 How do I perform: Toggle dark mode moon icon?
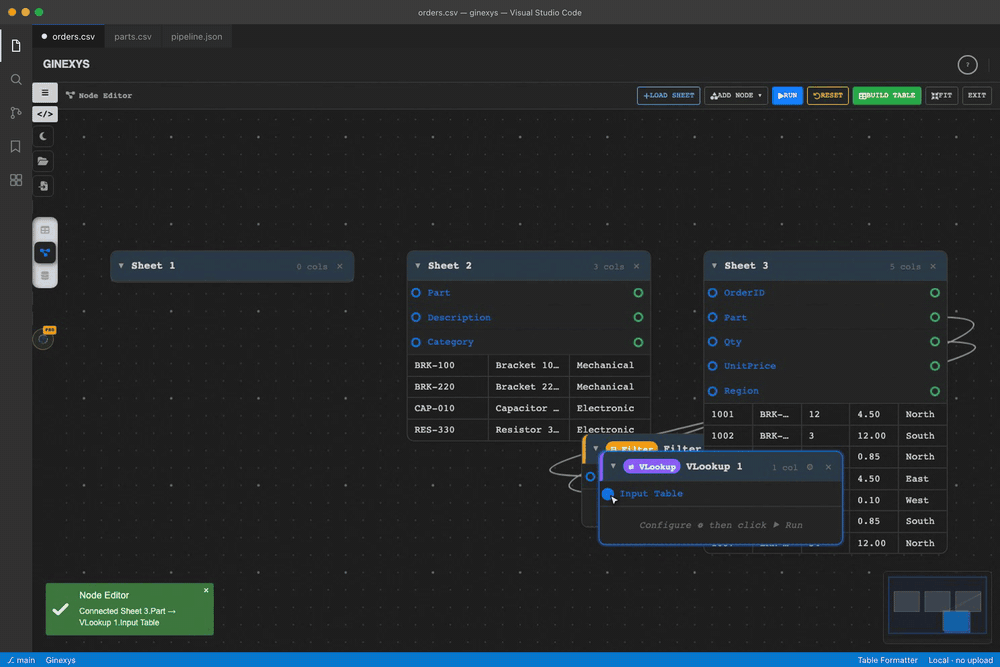(43, 136)
